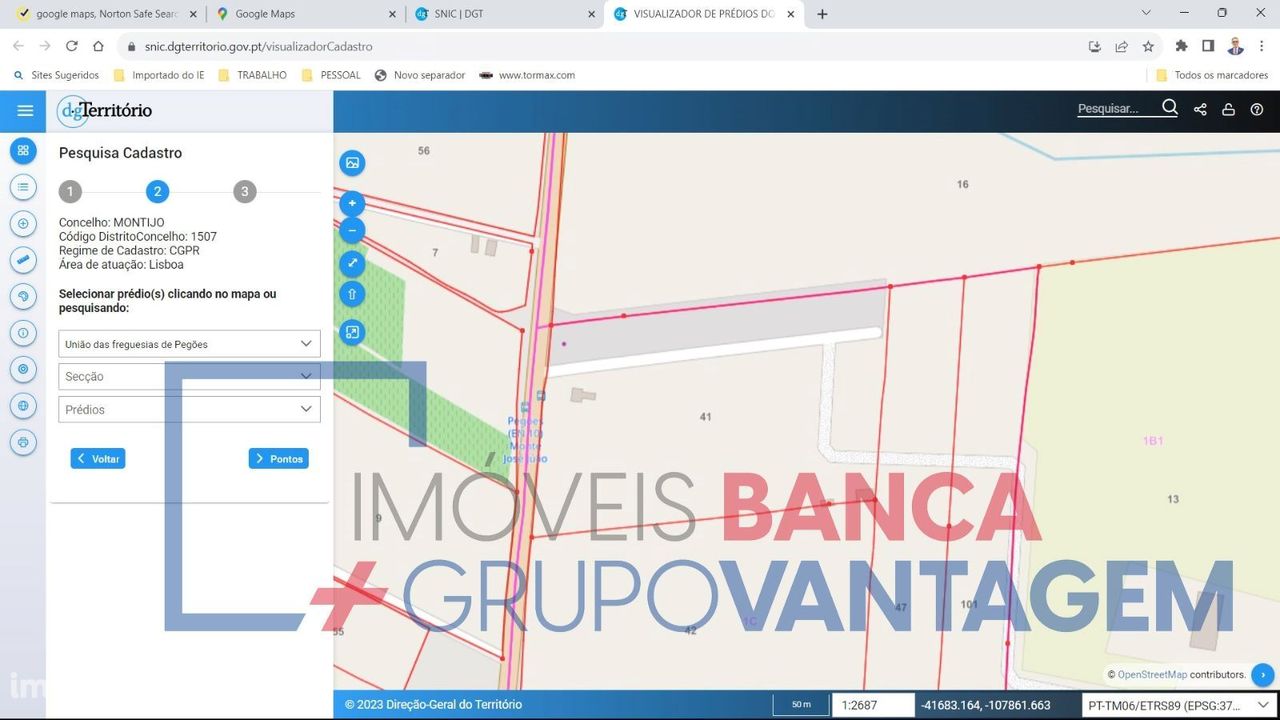
Task: Click the info identify sidebar icon
Action: 23,333
